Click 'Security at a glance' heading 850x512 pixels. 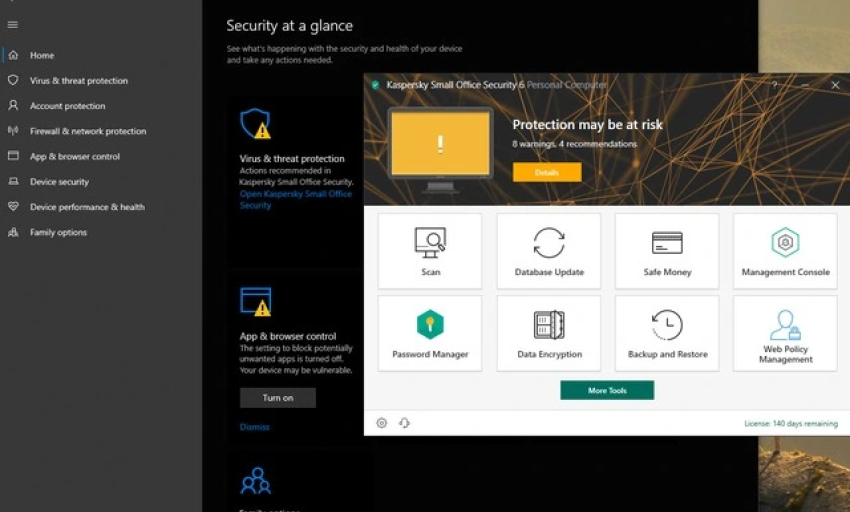point(289,25)
